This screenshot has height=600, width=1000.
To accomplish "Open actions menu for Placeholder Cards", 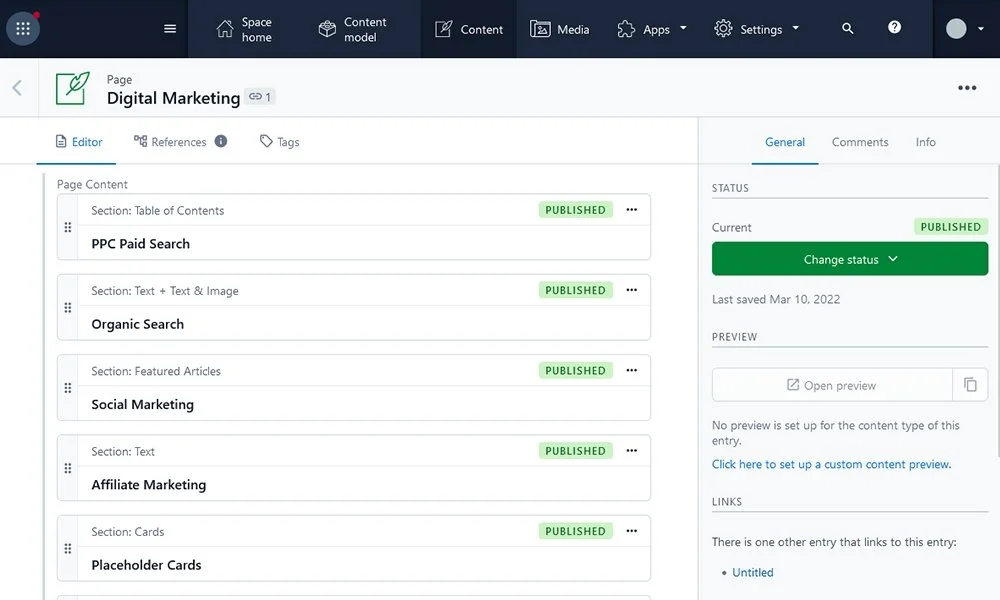I will pyautogui.click(x=631, y=531).
